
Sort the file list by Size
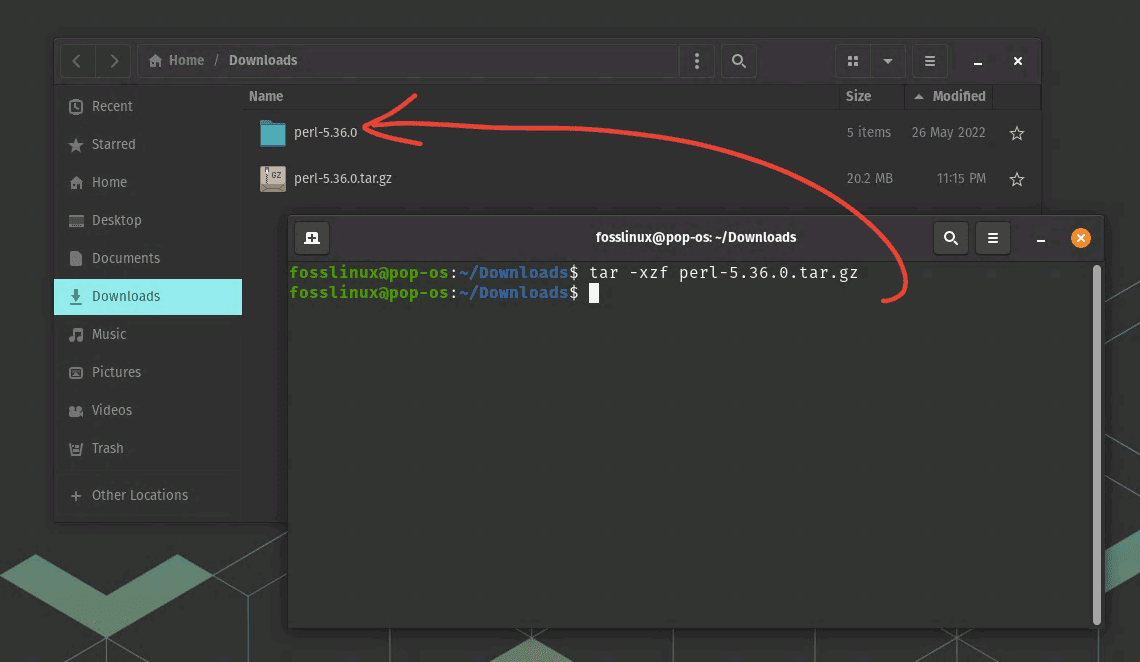coord(858,97)
